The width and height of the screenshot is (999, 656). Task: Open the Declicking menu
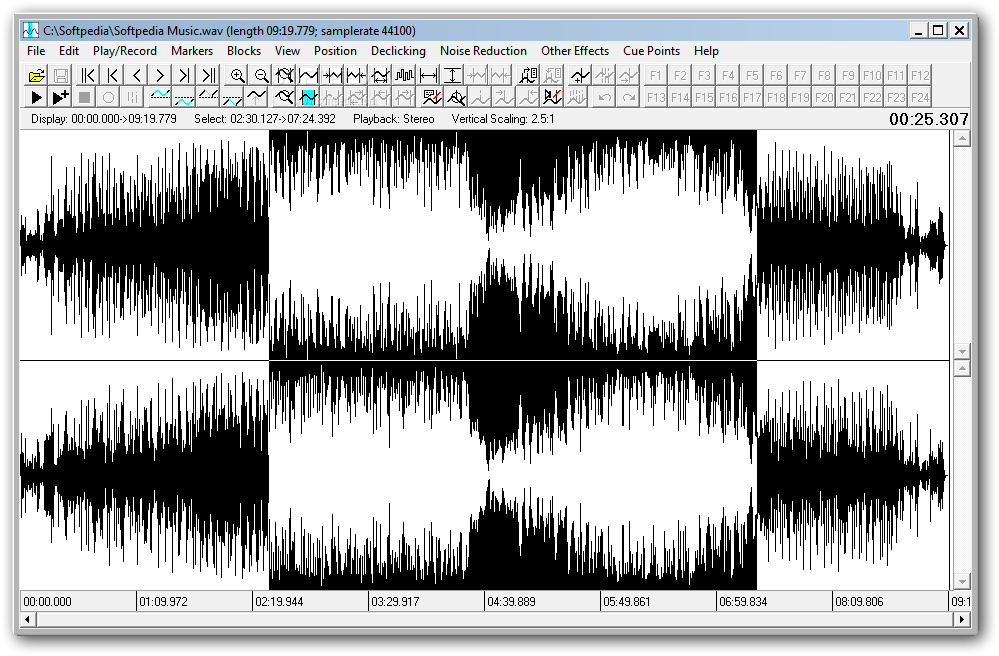pyautogui.click(x=398, y=51)
